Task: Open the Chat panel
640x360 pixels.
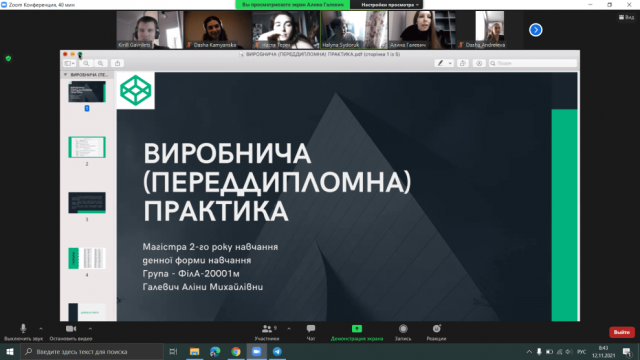Action: click(x=311, y=332)
